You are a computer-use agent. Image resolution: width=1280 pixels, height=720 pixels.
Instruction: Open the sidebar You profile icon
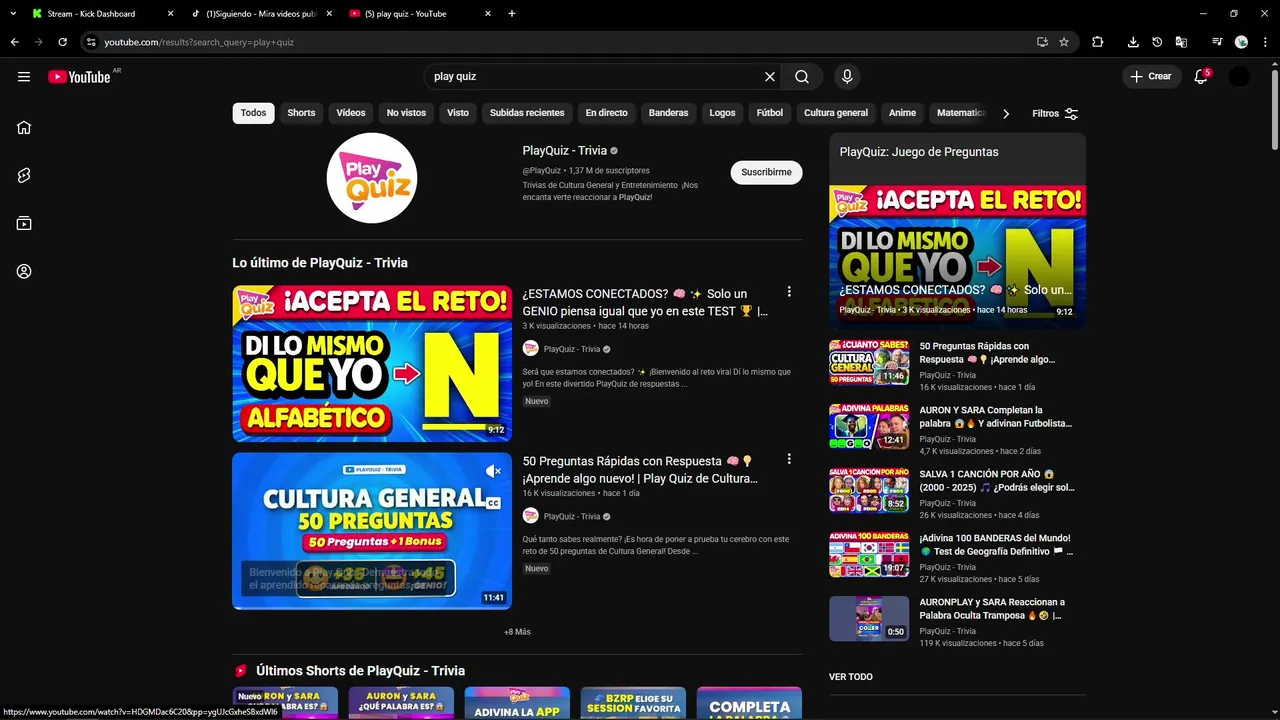coord(24,271)
